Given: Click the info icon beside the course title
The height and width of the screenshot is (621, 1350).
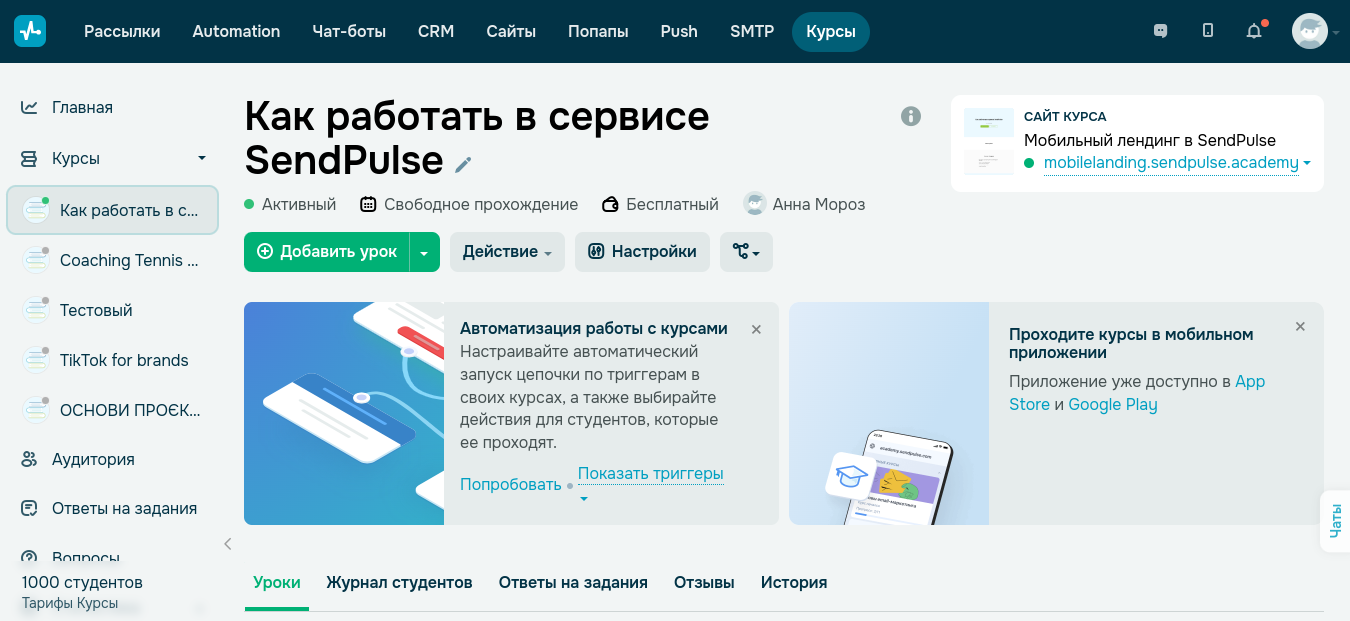Looking at the screenshot, I should click(911, 116).
